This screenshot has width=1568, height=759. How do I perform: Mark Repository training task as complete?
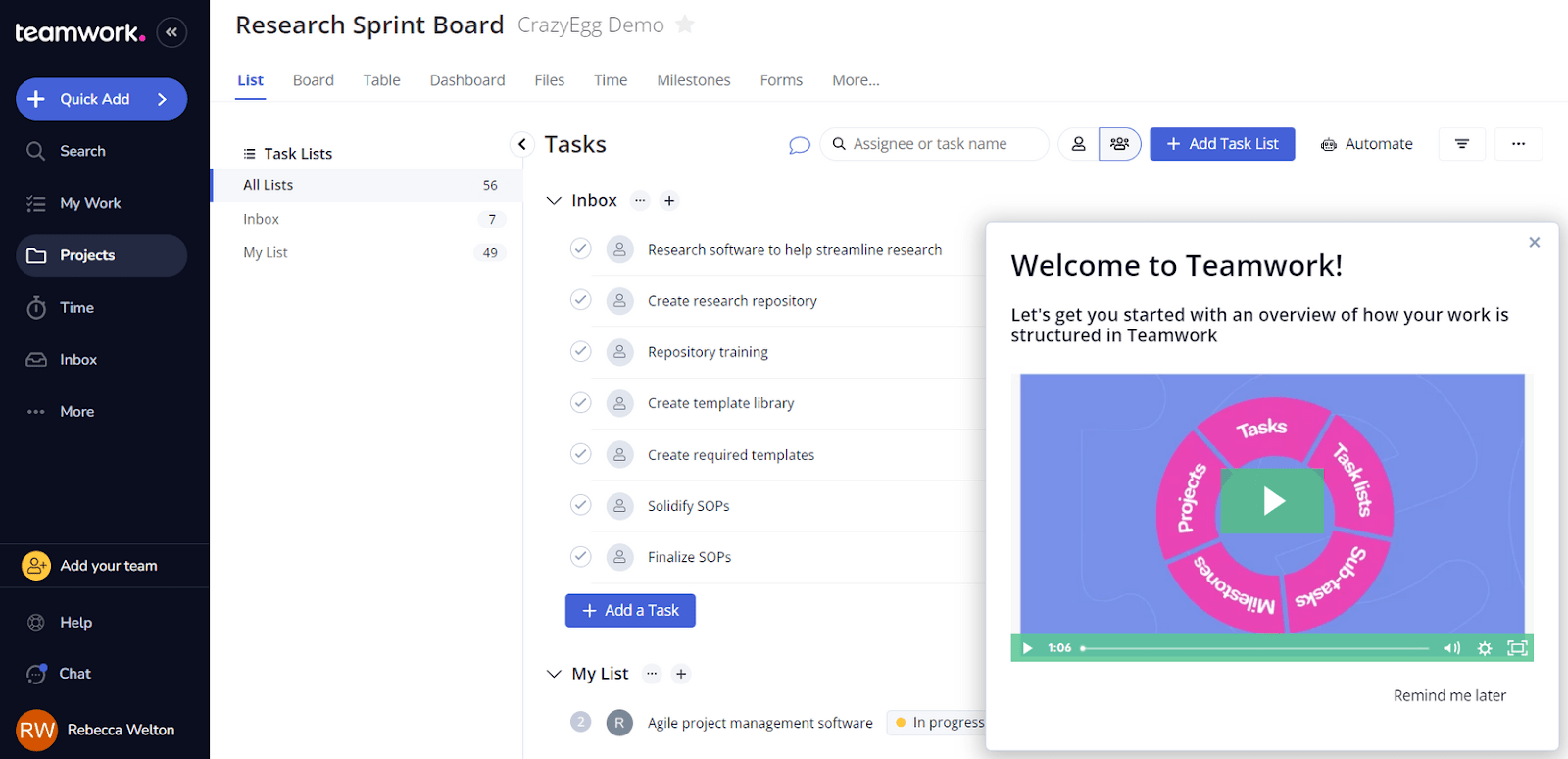[x=581, y=351]
